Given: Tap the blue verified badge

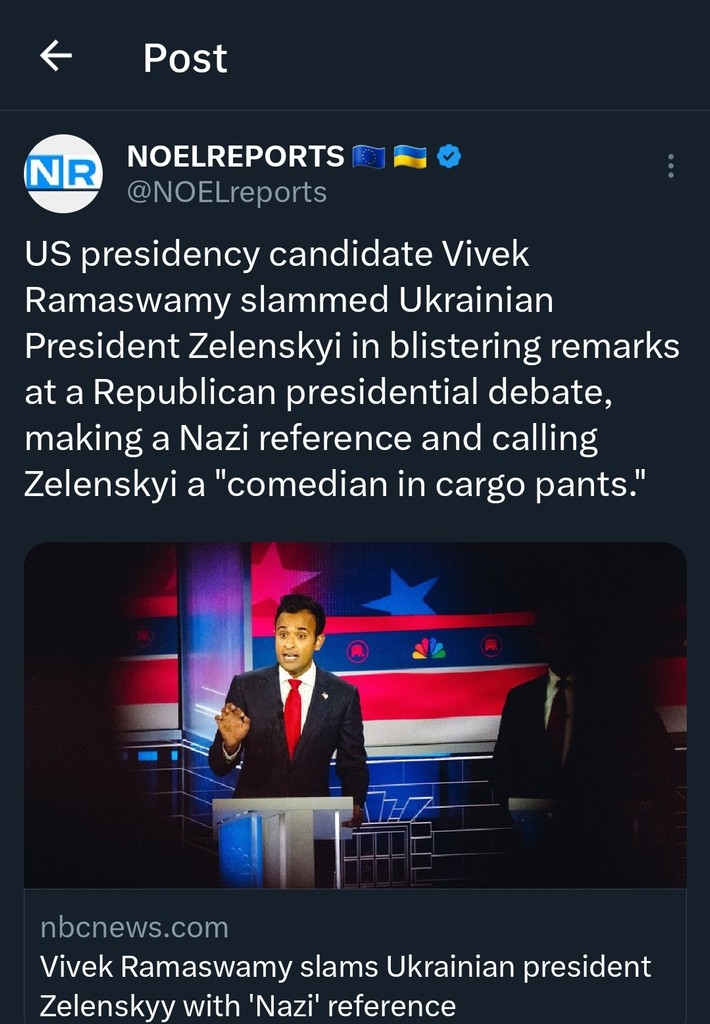Looking at the screenshot, I should click(450, 156).
